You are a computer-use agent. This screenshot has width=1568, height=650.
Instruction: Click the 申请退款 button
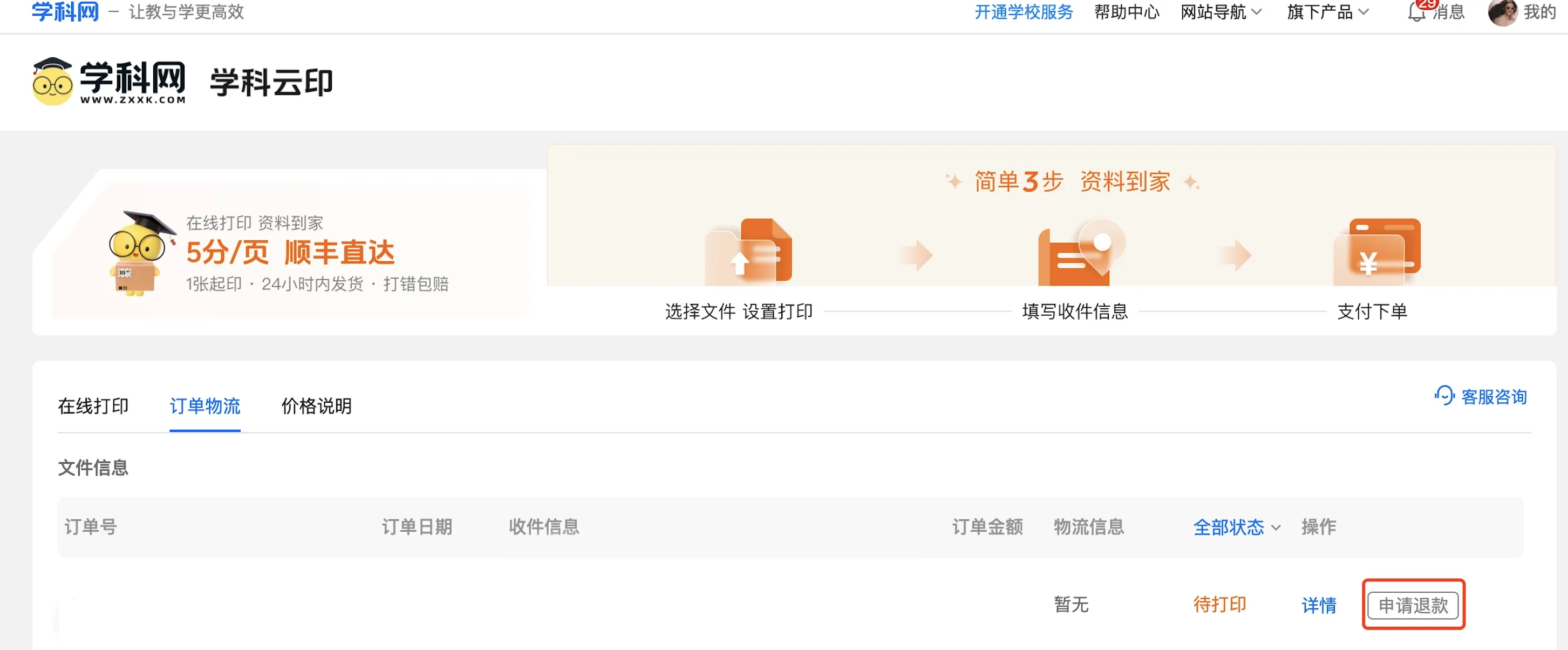[1413, 605]
